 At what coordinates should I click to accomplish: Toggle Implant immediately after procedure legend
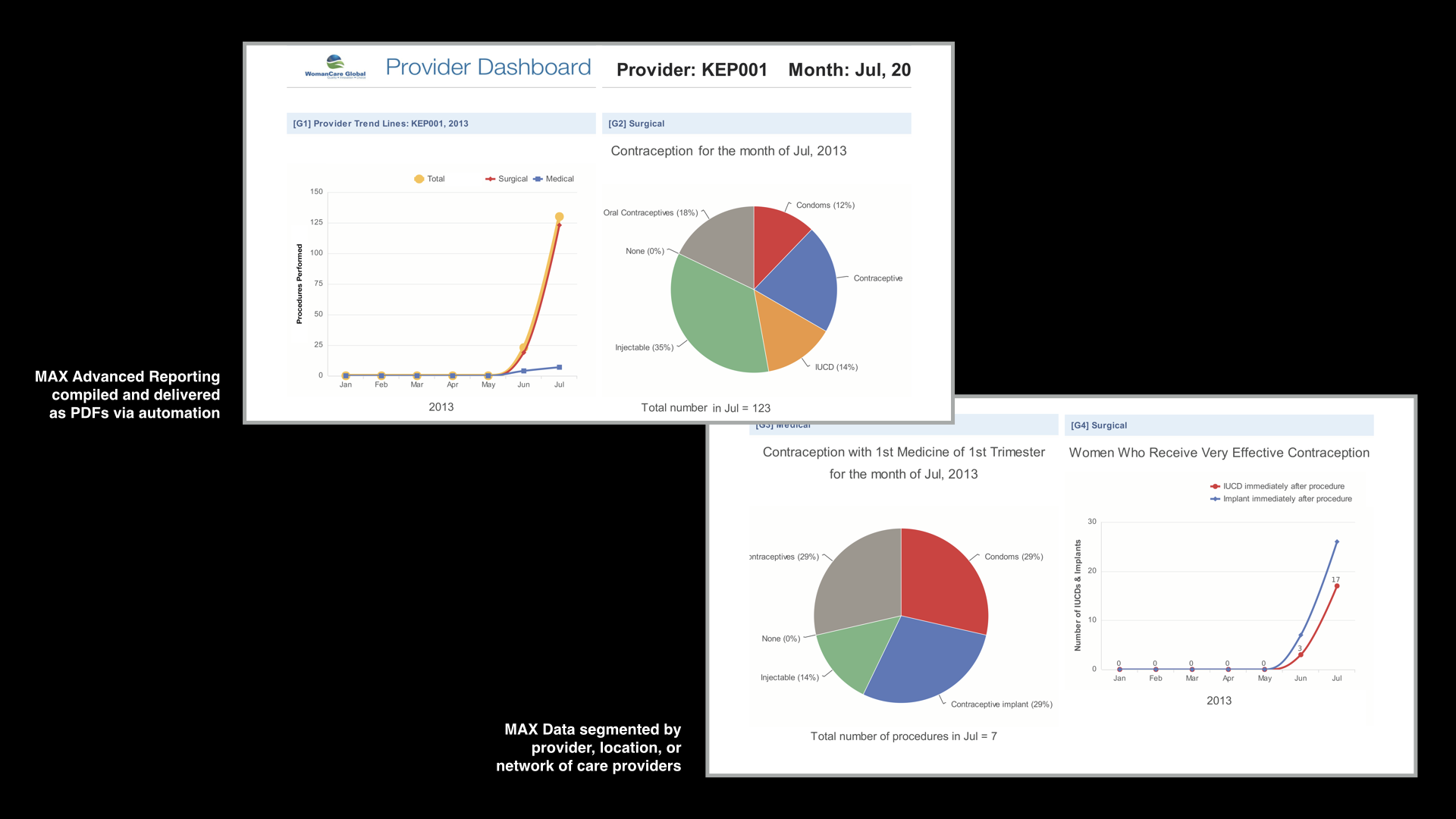point(1281,499)
